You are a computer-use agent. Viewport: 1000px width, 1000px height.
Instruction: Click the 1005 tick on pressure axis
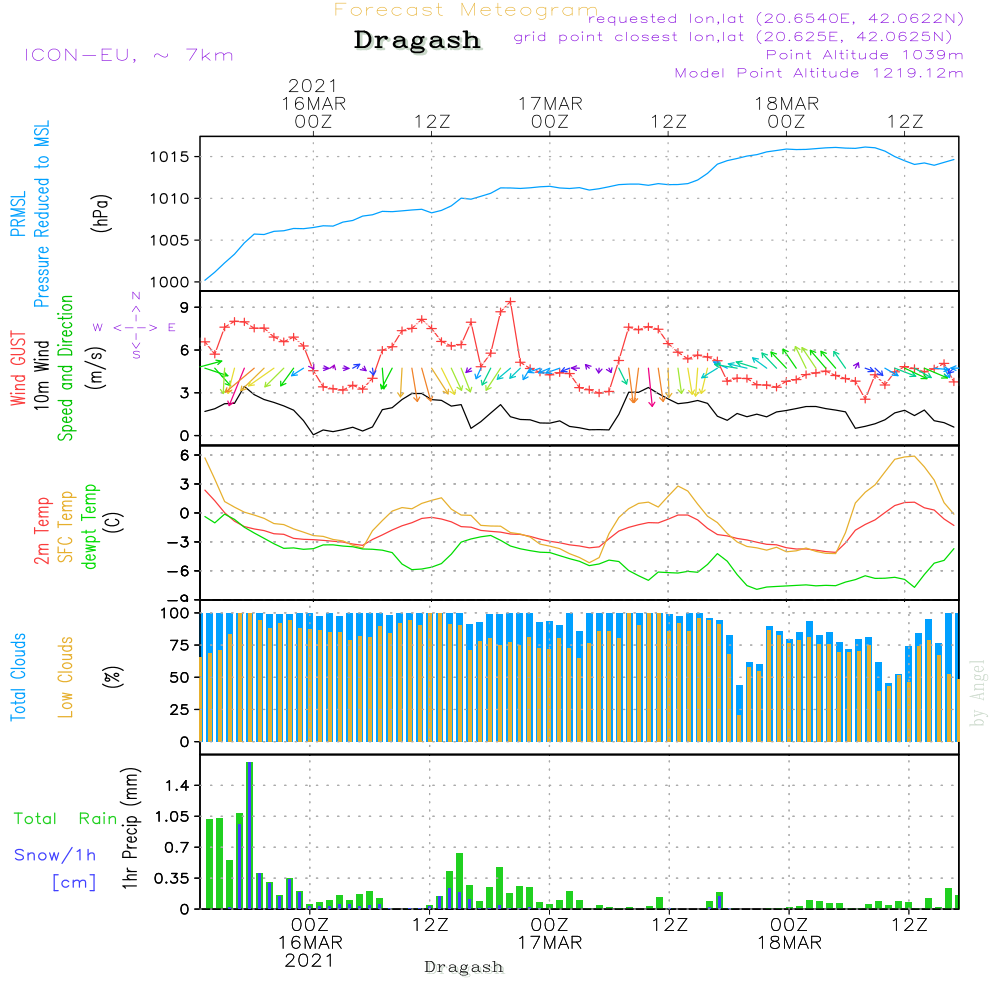pos(170,240)
